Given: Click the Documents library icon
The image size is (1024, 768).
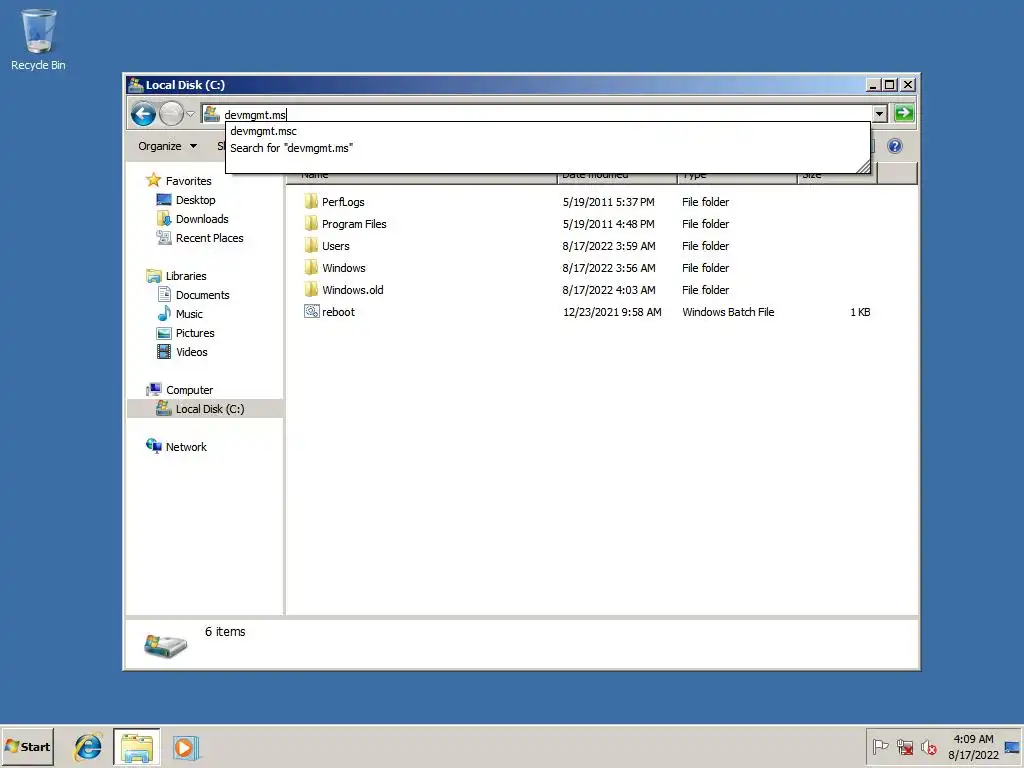Looking at the screenshot, I should pos(164,294).
